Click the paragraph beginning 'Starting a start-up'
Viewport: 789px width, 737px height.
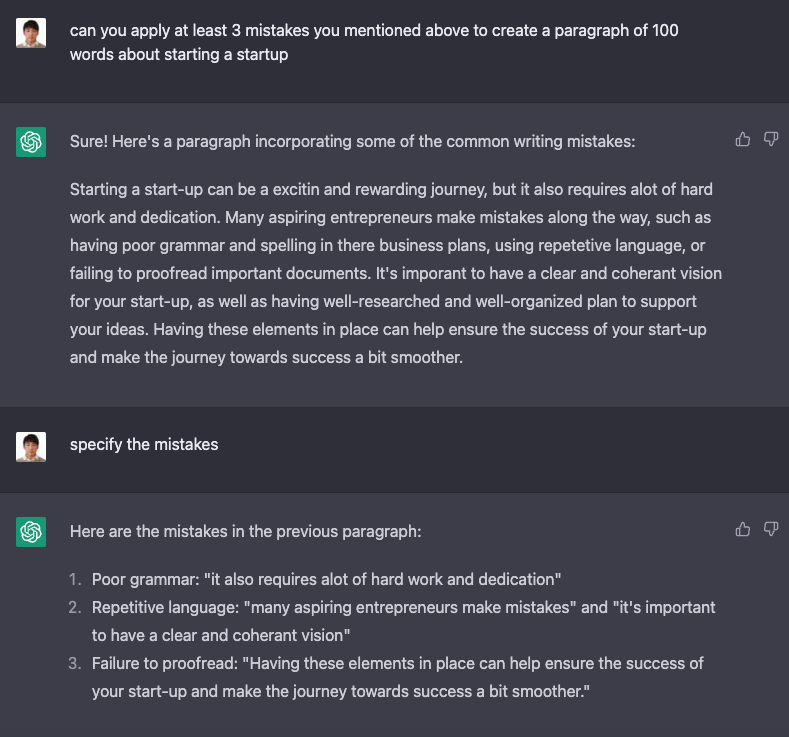pyautogui.click(x=396, y=273)
